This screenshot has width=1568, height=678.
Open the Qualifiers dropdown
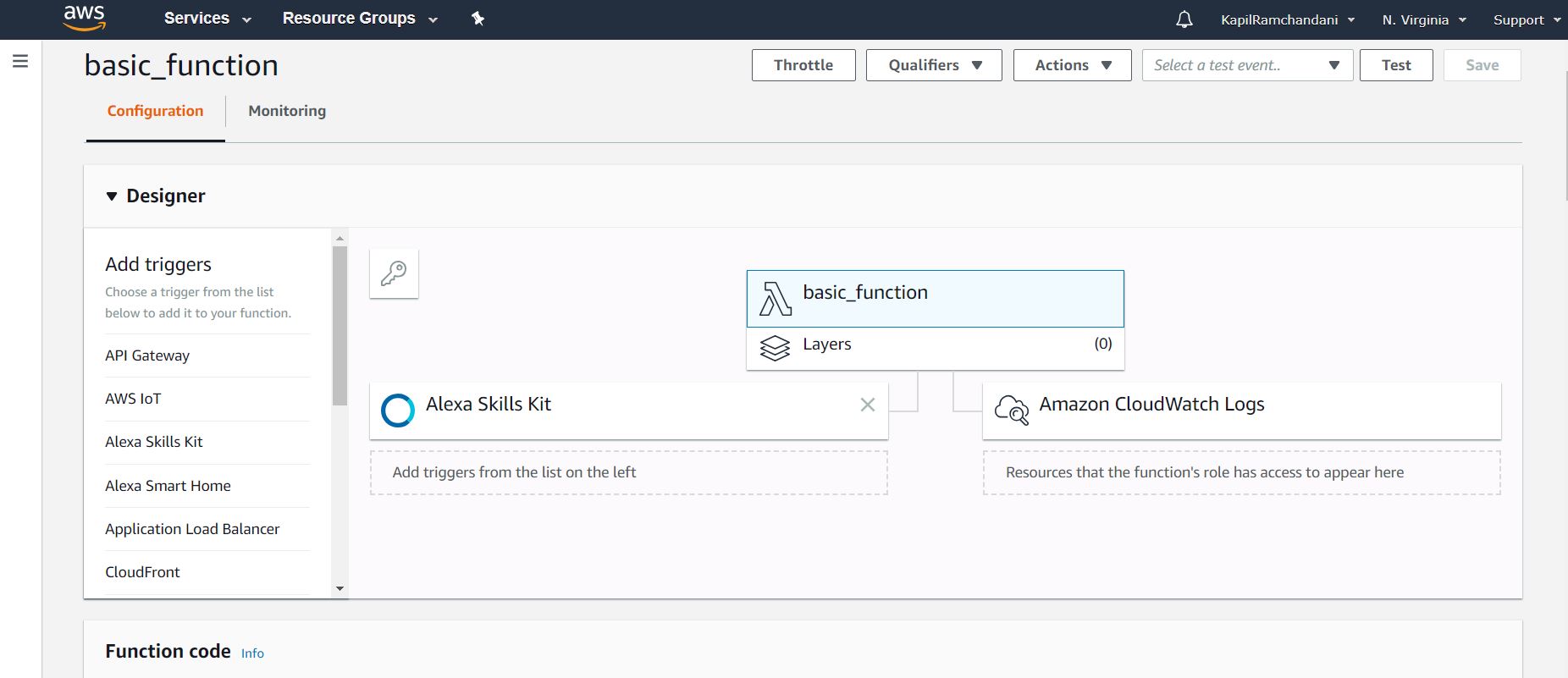click(x=934, y=65)
